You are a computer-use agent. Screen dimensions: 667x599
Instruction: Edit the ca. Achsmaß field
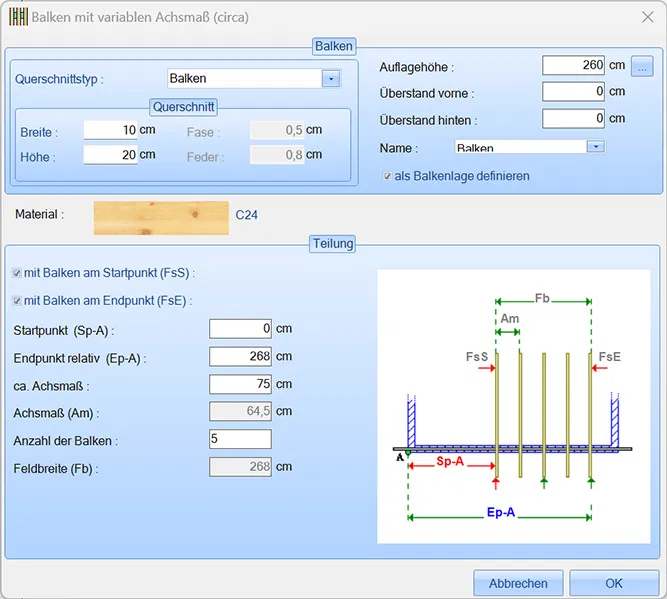[x=240, y=385]
